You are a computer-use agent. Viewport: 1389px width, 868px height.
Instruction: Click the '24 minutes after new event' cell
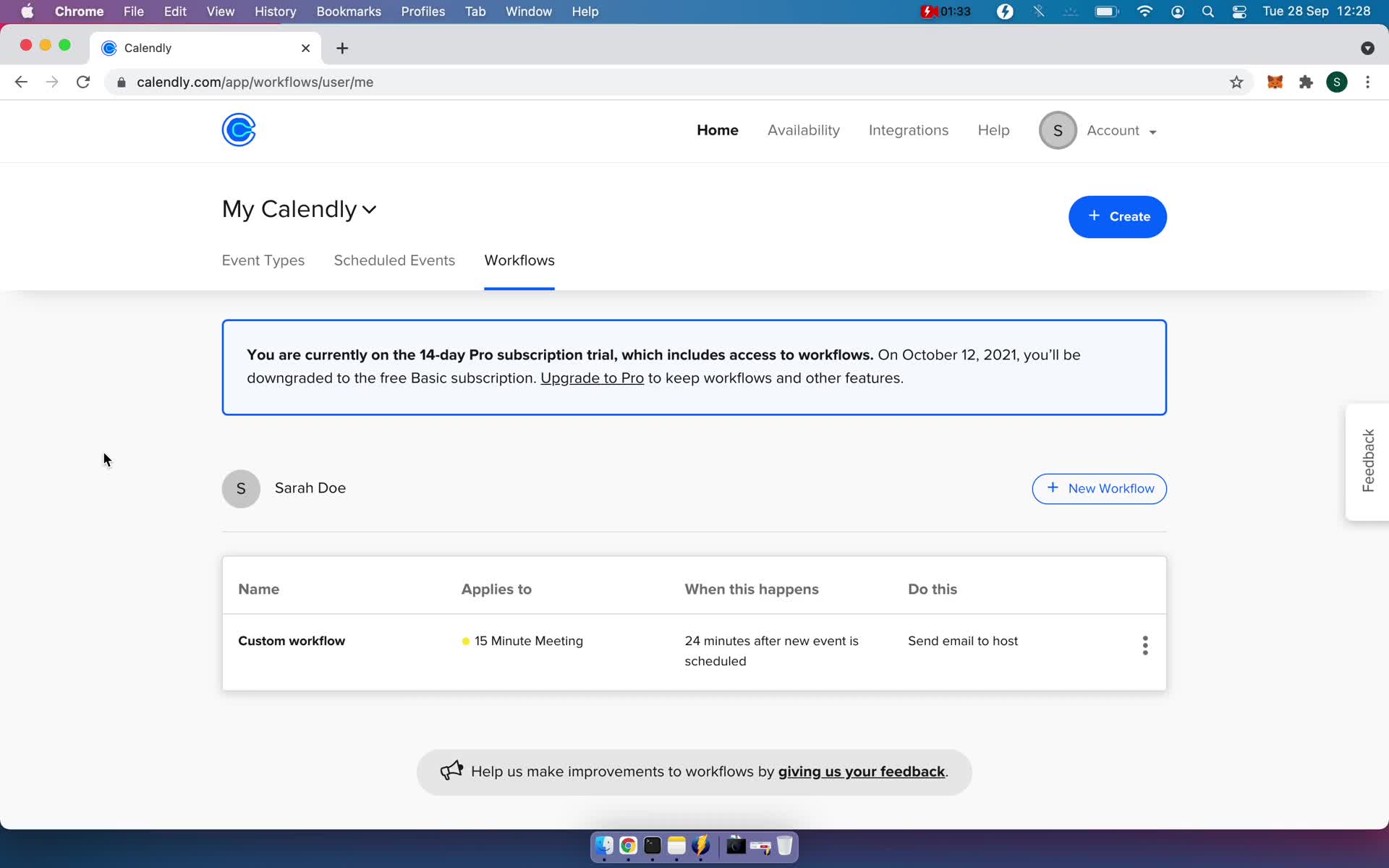[x=771, y=651]
